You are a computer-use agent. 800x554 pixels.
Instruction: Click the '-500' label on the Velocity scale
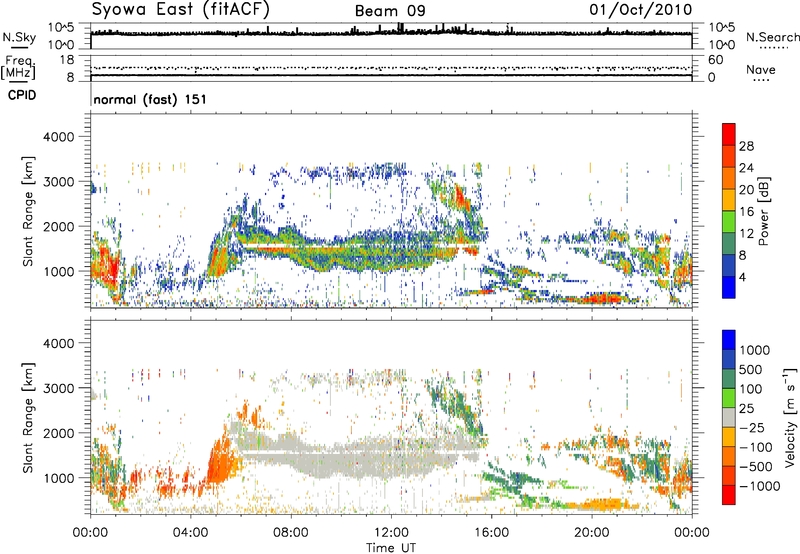click(x=756, y=467)
